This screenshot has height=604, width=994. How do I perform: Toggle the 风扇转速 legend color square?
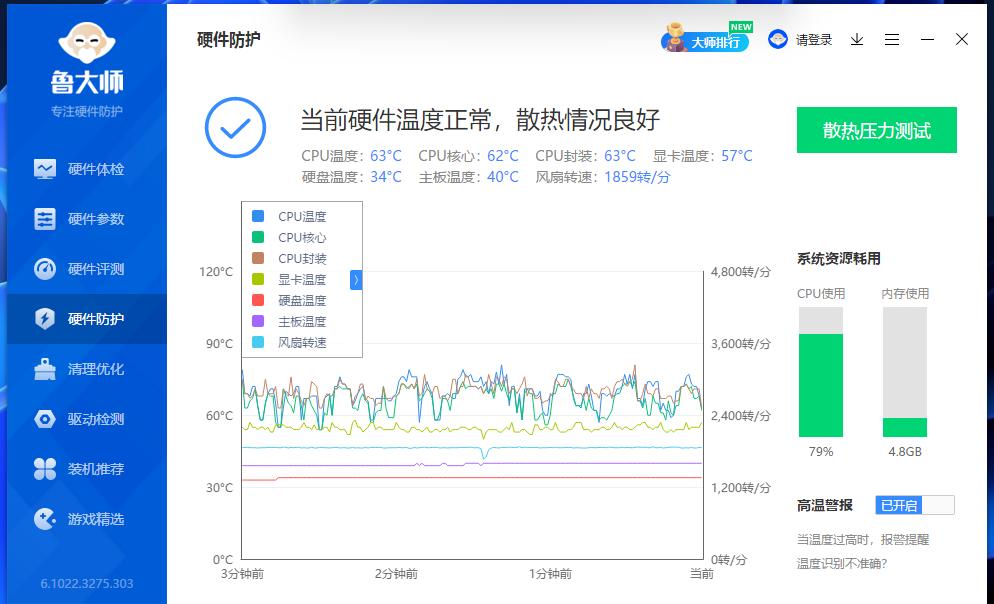(257, 341)
